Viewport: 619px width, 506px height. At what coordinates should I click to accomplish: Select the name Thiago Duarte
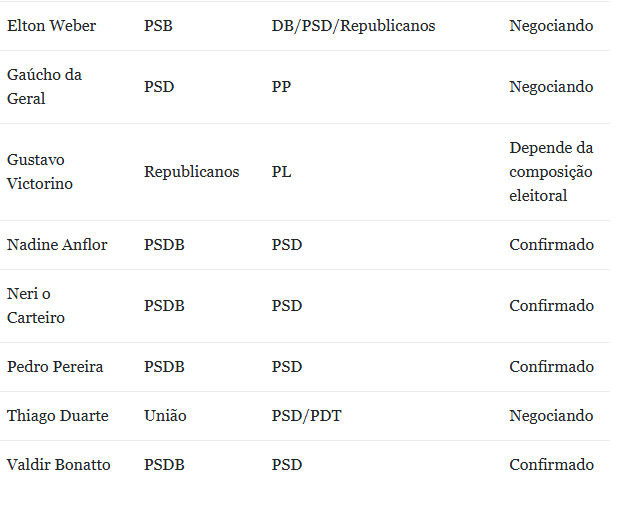coord(58,416)
